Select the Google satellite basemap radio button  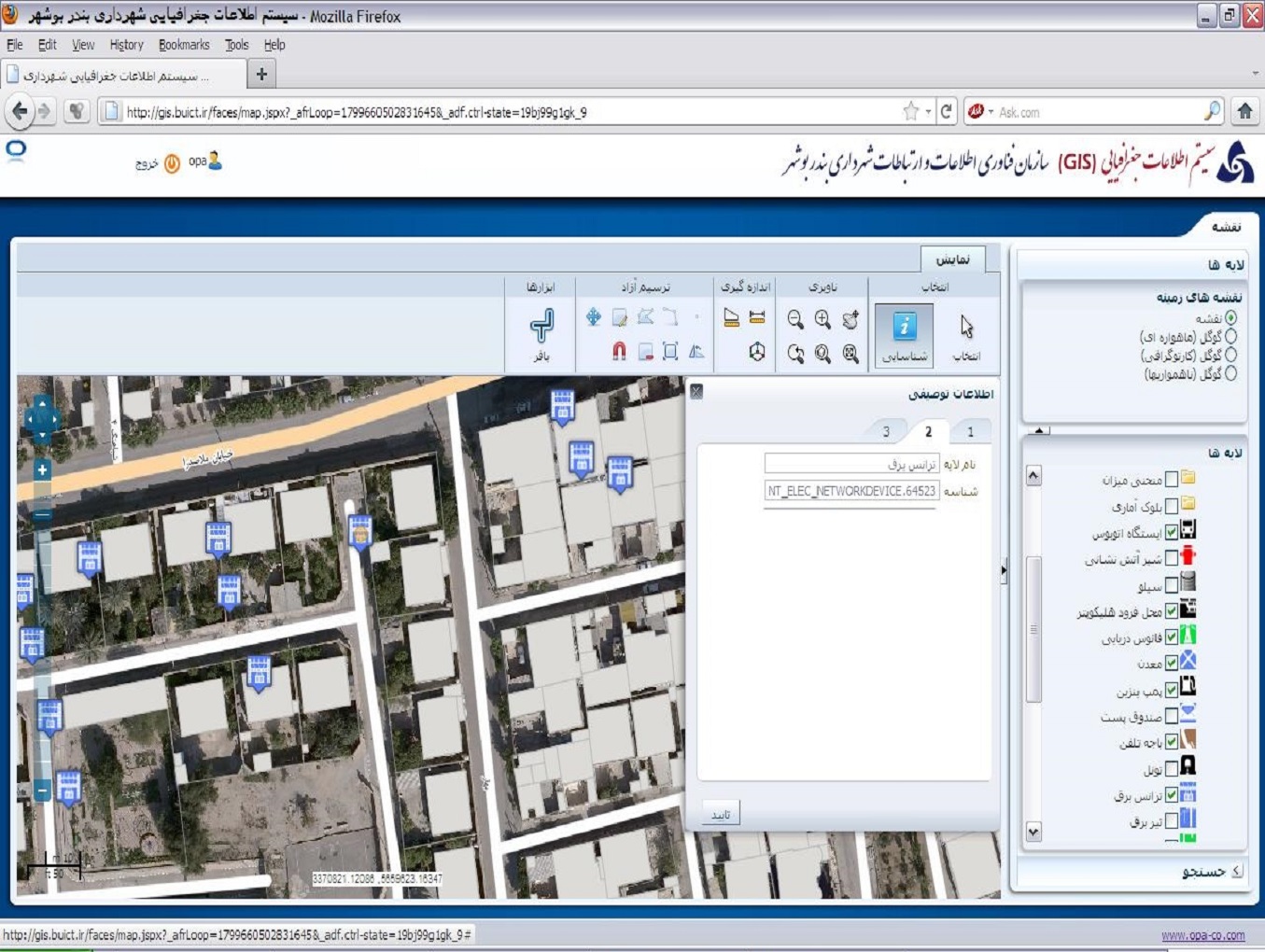point(1230,336)
